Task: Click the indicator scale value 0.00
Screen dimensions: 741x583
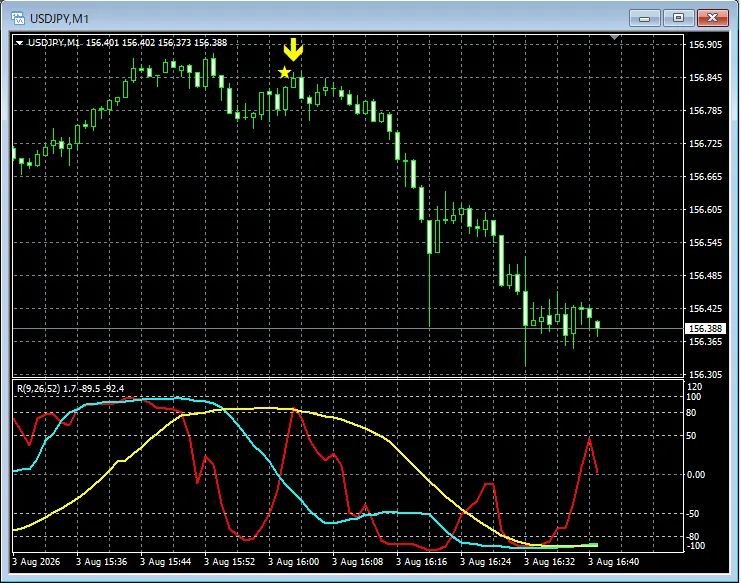Action: tap(696, 475)
